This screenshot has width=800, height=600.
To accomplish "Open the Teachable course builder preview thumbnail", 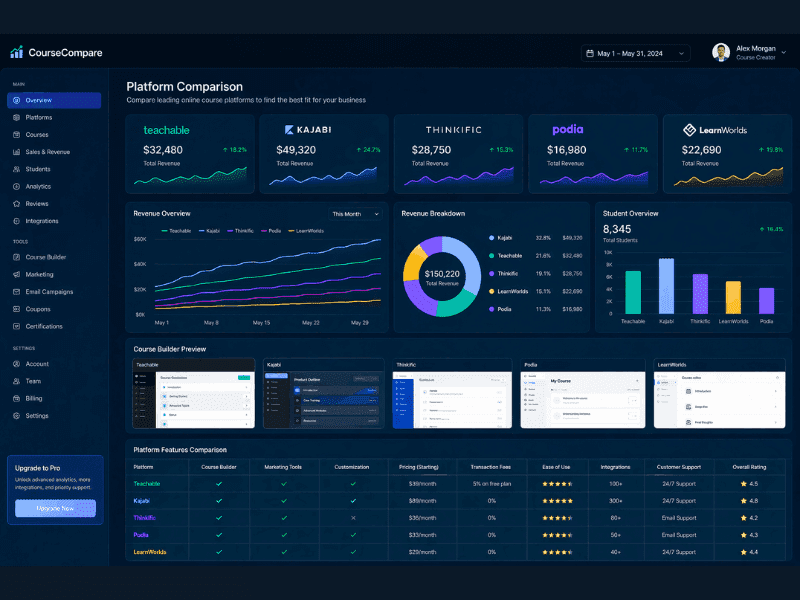I will tap(193, 393).
